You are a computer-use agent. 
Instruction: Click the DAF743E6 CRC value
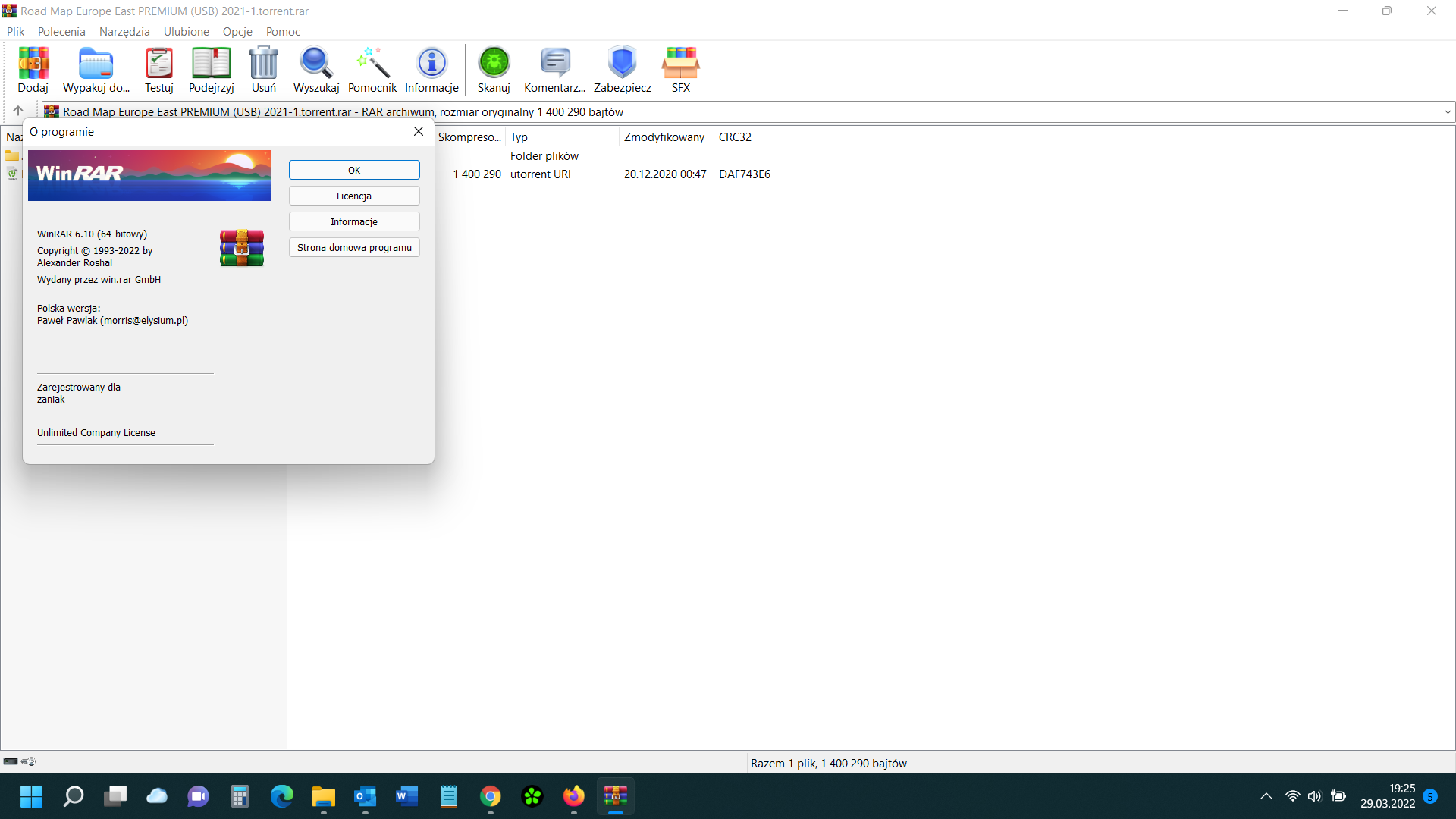pyautogui.click(x=745, y=174)
